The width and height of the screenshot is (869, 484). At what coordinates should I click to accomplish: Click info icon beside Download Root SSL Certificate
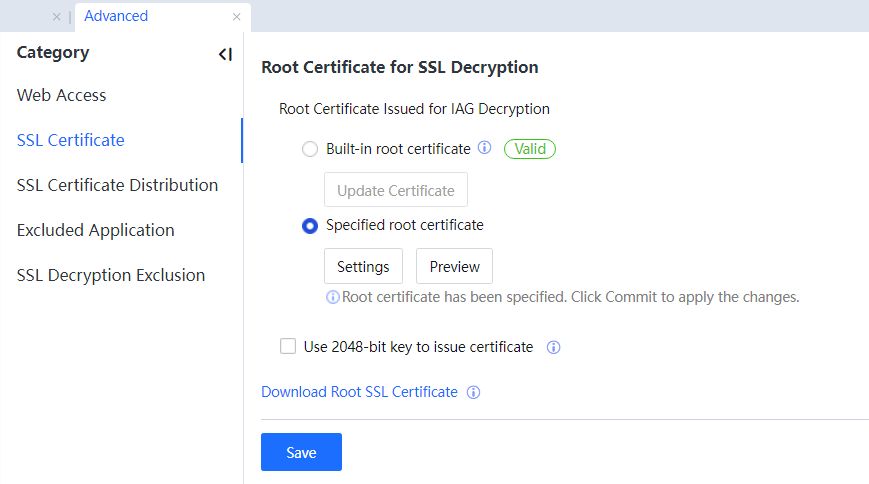click(x=474, y=392)
